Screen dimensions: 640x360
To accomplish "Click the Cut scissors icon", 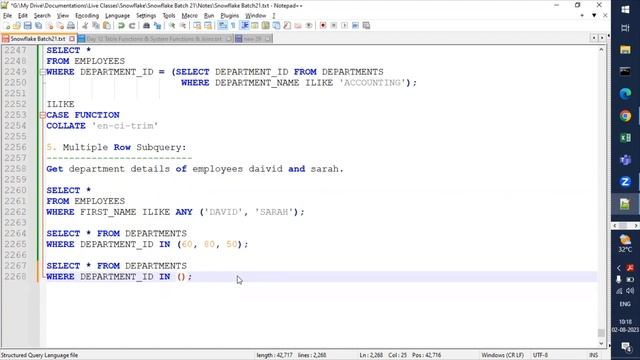I will tap(85, 26).
